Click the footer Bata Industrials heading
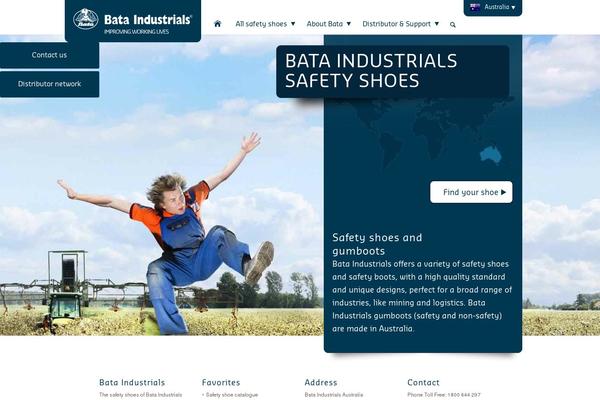This screenshot has width=600, height=400. tap(132, 382)
